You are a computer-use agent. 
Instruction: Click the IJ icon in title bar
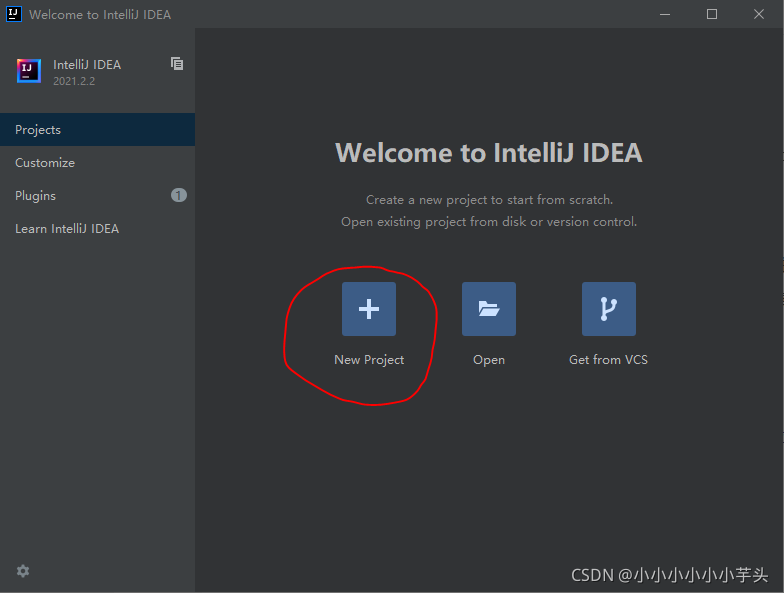pyautogui.click(x=14, y=14)
